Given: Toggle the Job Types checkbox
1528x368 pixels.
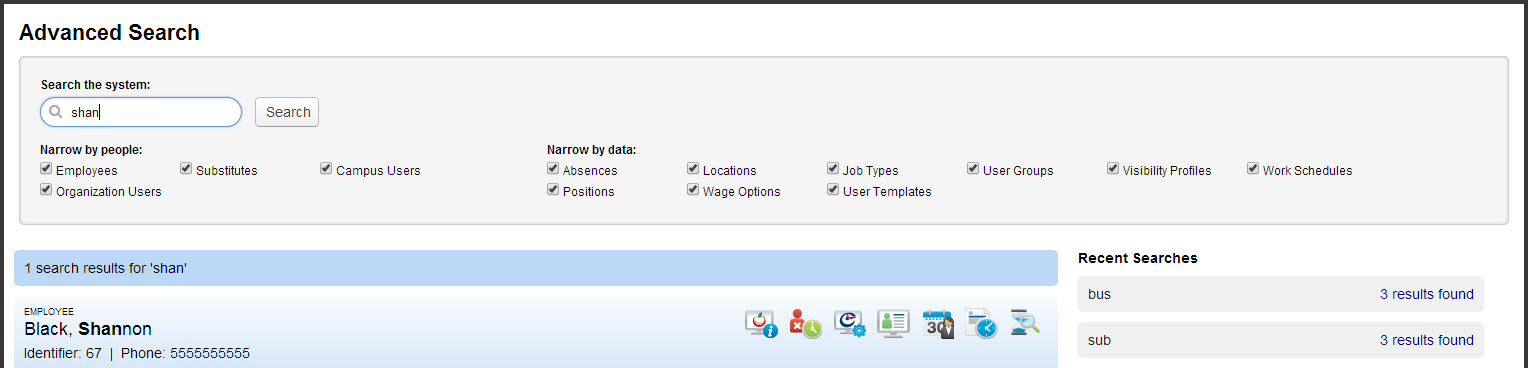Looking at the screenshot, I should coord(833,169).
